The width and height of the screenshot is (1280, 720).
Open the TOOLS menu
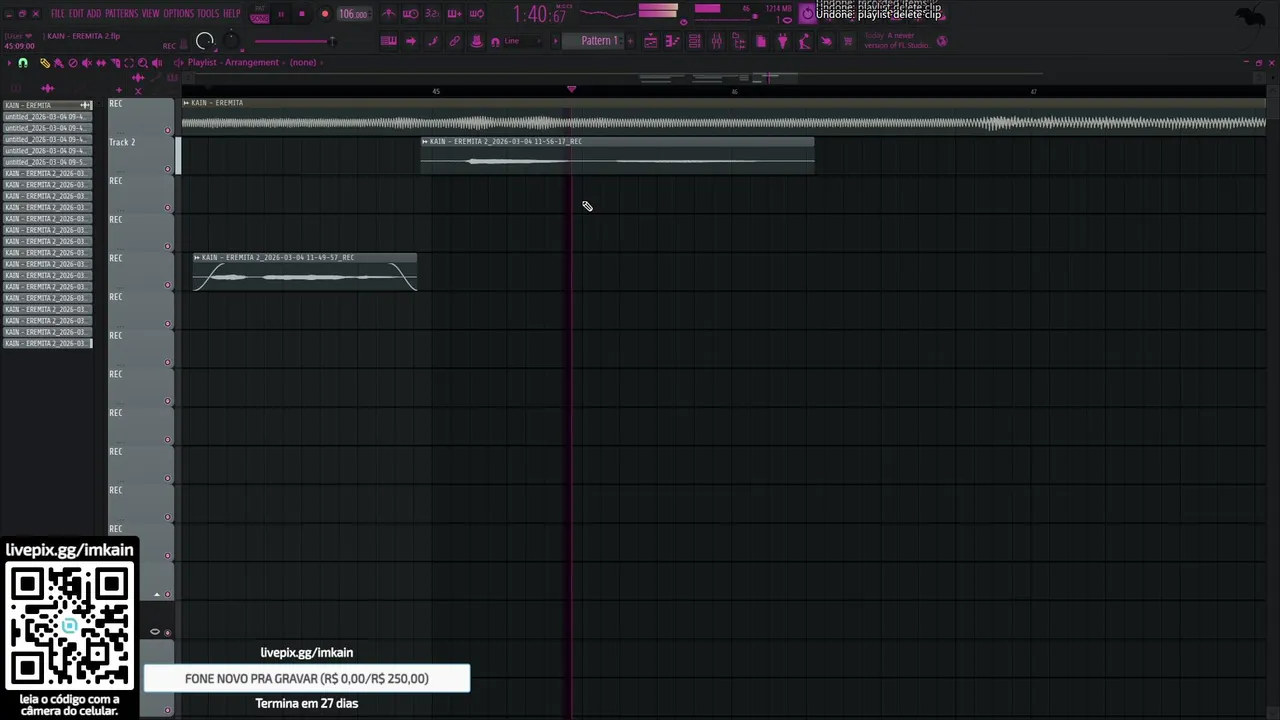[208, 13]
